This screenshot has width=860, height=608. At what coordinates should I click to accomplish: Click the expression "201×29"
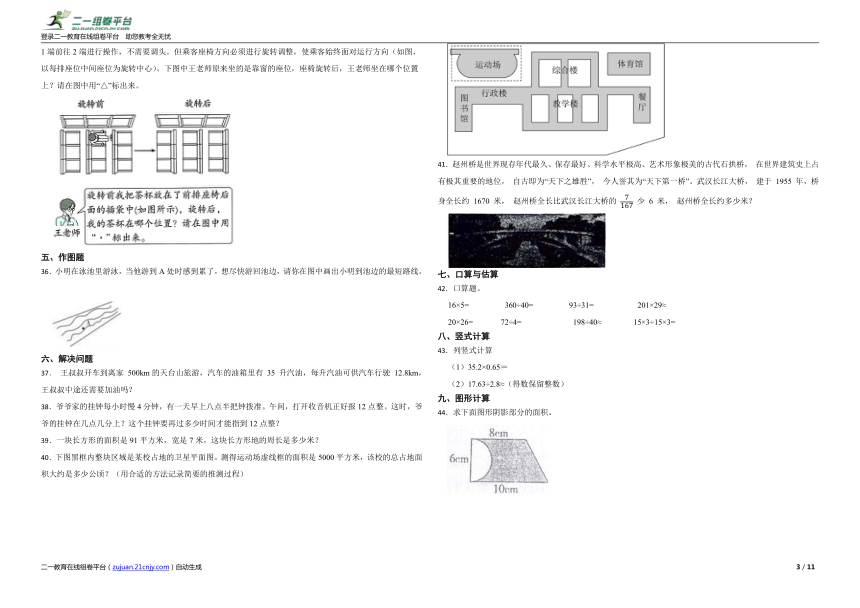[650, 305]
